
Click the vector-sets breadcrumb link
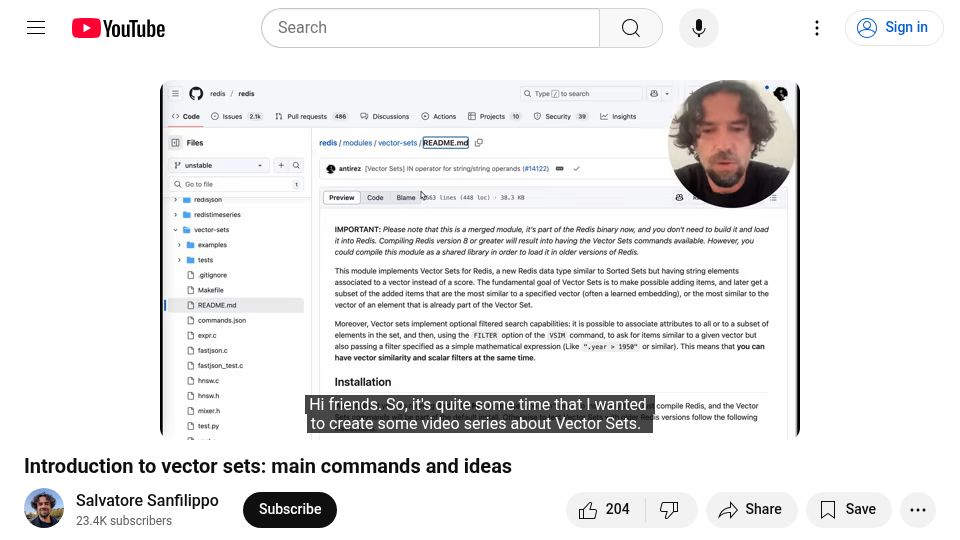pos(397,143)
